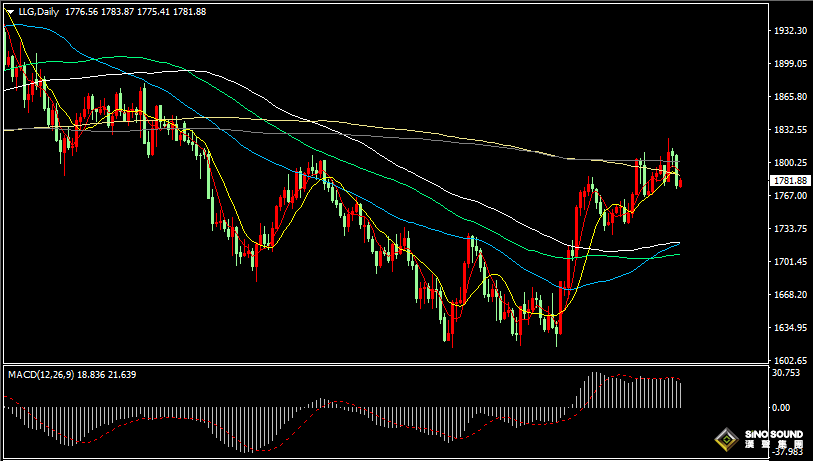Click the 1865.80 price axis label

pos(791,97)
